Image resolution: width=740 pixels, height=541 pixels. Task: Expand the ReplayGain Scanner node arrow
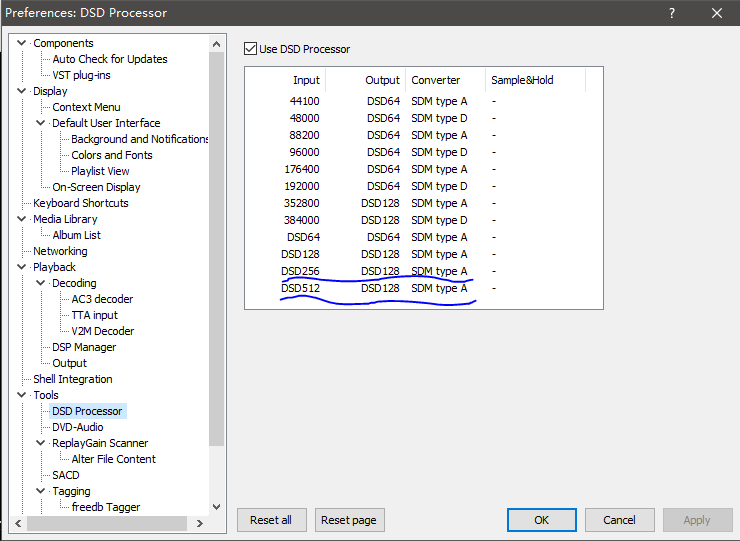click(x=41, y=443)
